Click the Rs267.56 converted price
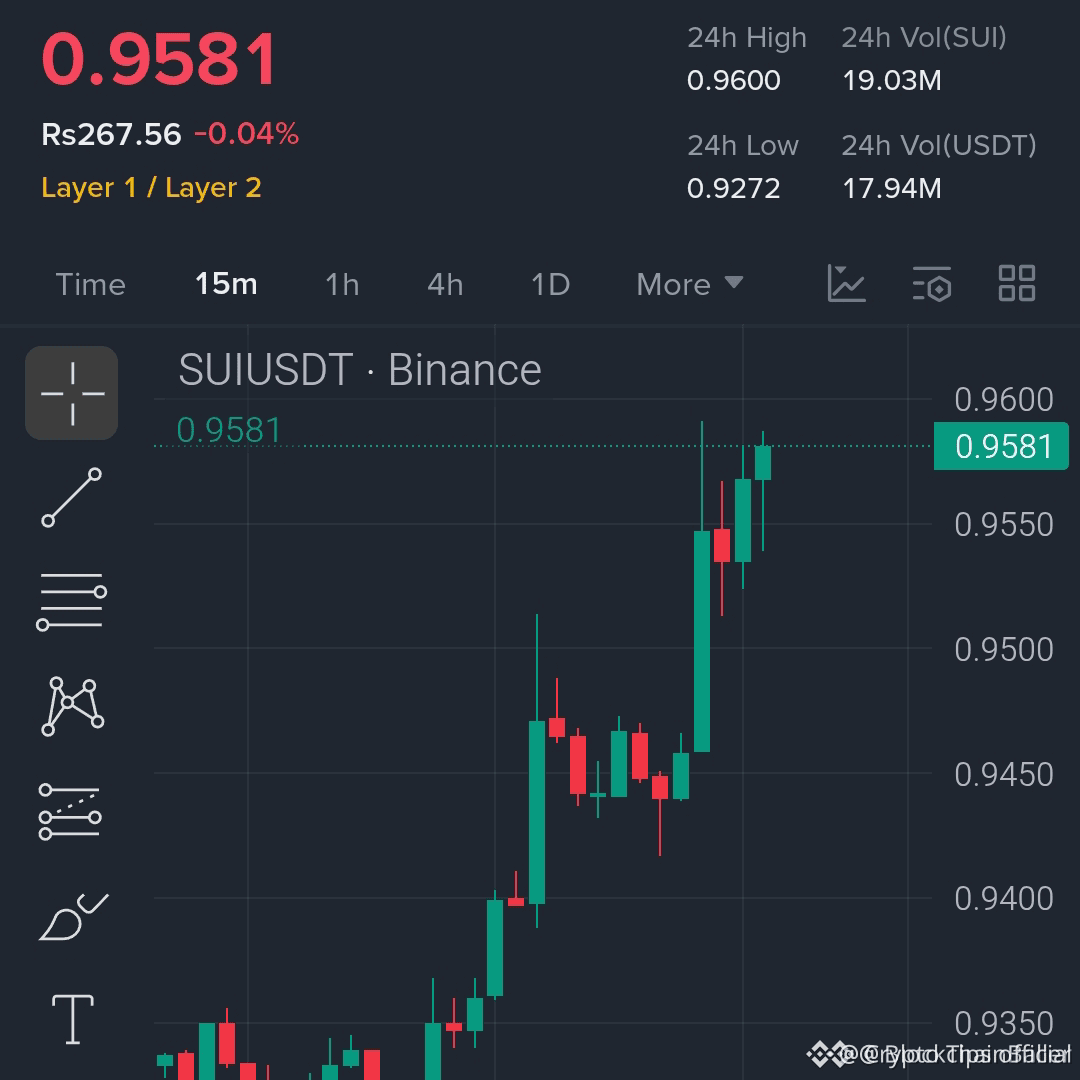The width and height of the screenshot is (1080, 1080). click(x=111, y=134)
